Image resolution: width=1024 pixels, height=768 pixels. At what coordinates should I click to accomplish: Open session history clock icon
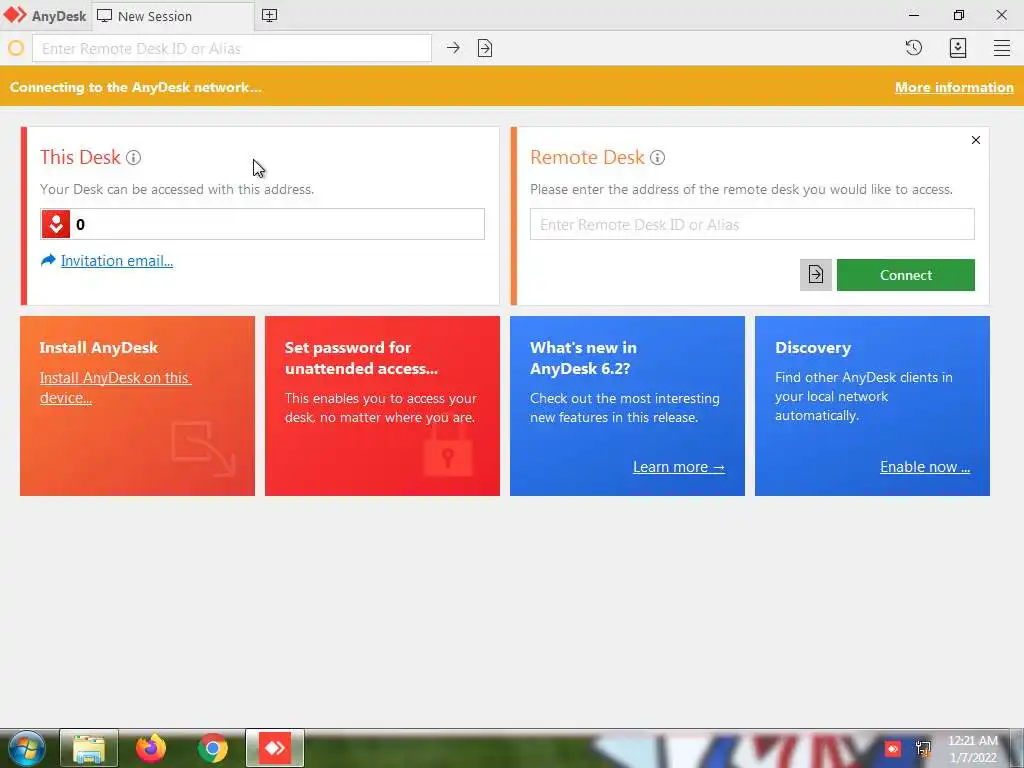(914, 48)
